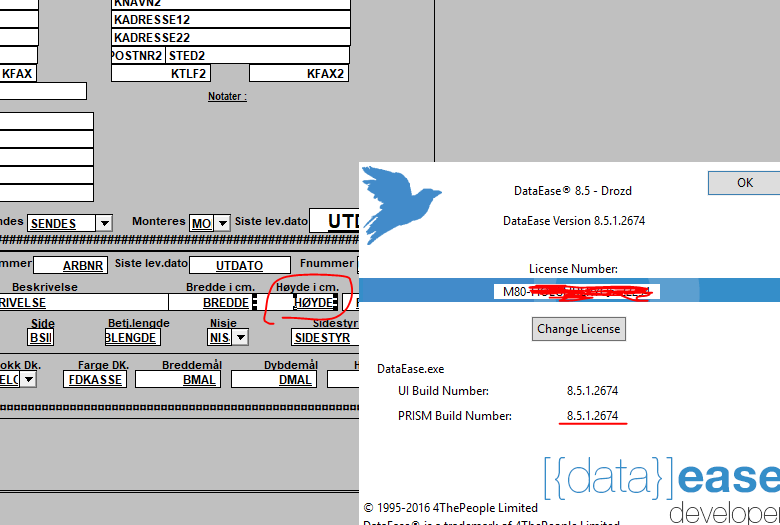Select the DMAL field
The width and height of the screenshot is (780, 525).
click(x=274, y=379)
